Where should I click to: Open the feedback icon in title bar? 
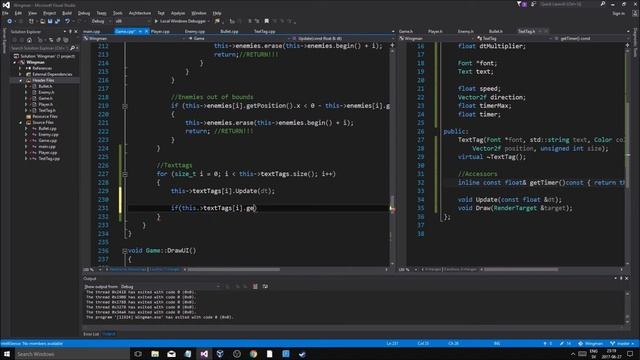click(x=533, y=4)
